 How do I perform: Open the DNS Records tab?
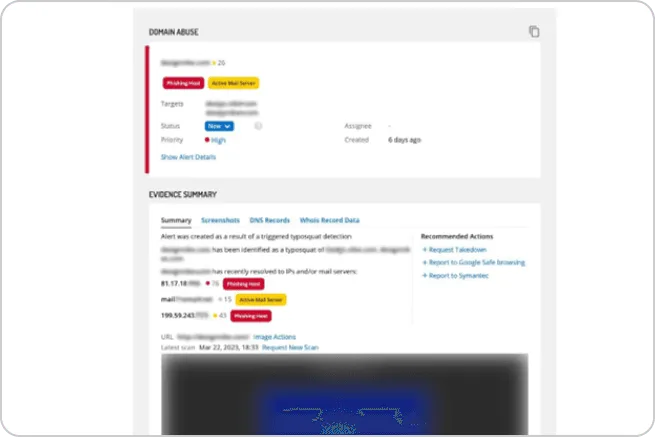pyautogui.click(x=269, y=220)
